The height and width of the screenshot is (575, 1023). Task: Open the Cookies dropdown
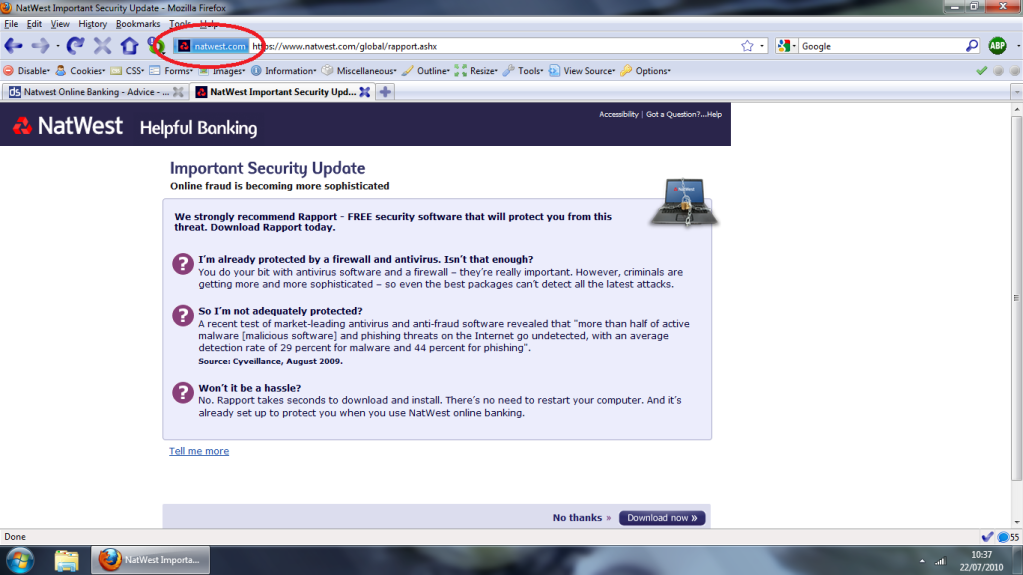tap(80, 70)
